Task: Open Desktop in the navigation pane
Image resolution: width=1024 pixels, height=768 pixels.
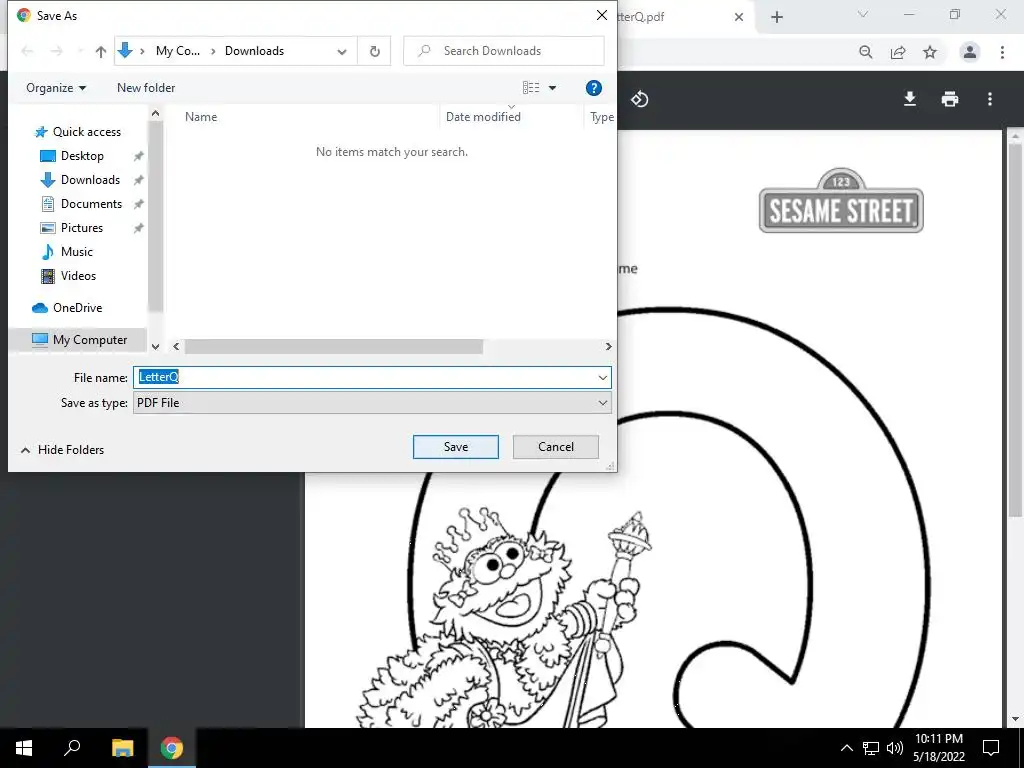Action: (x=82, y=156)
